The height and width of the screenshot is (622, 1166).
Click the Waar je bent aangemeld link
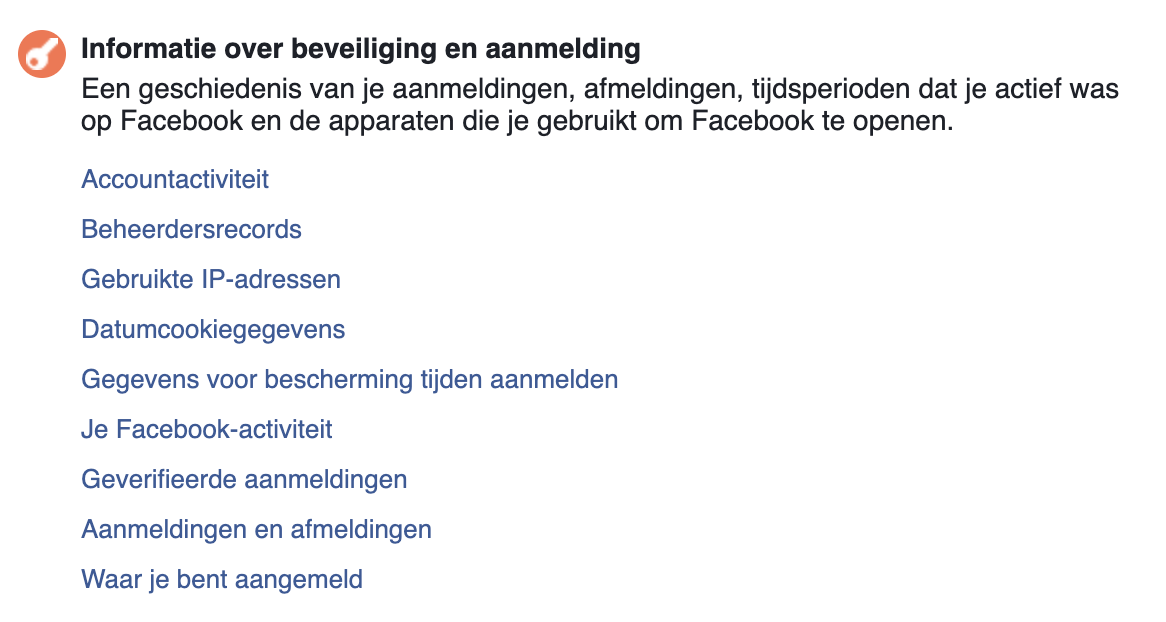(222, 580)
